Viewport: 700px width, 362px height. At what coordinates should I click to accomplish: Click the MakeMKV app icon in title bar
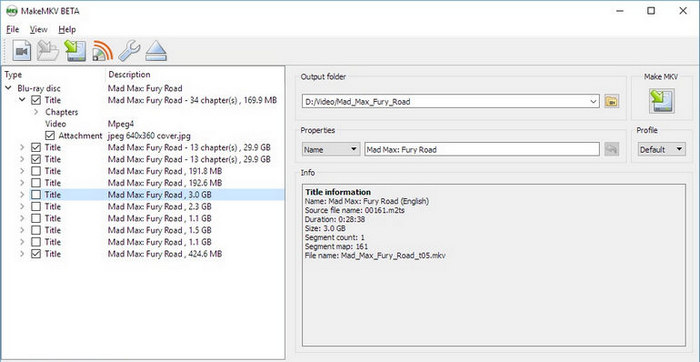(x=12, y=11)
